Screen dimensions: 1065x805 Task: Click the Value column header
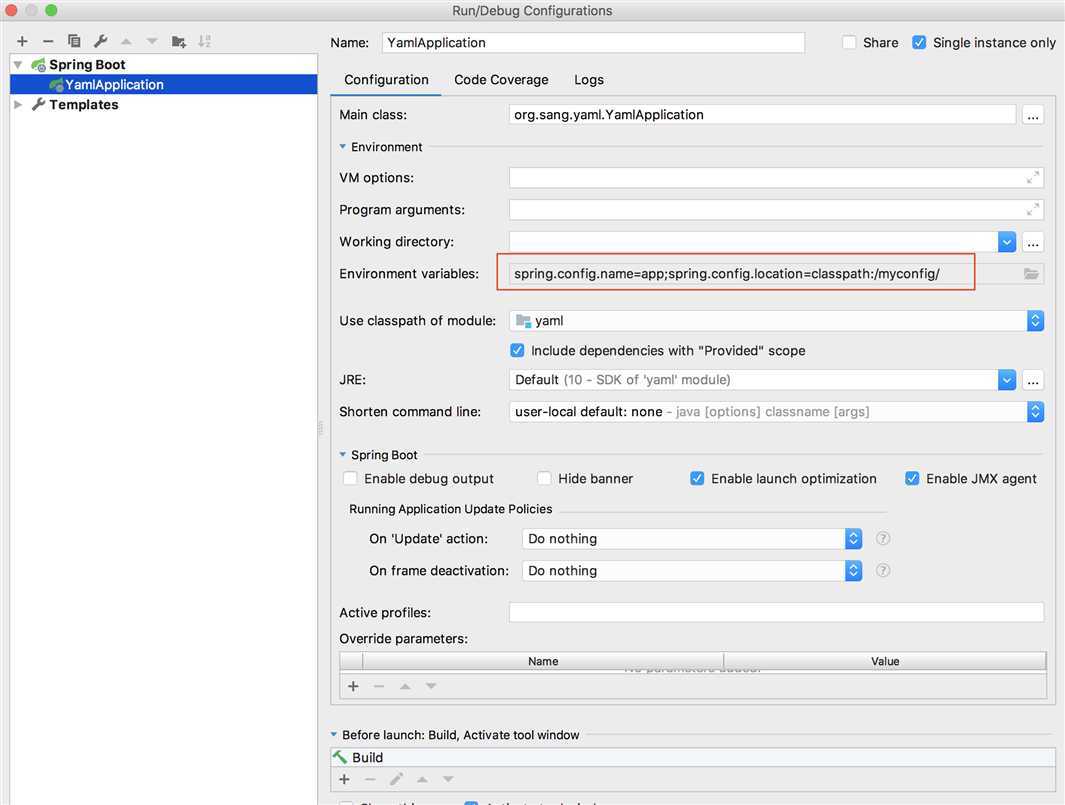pyautogui.click(x=885, y=661)
